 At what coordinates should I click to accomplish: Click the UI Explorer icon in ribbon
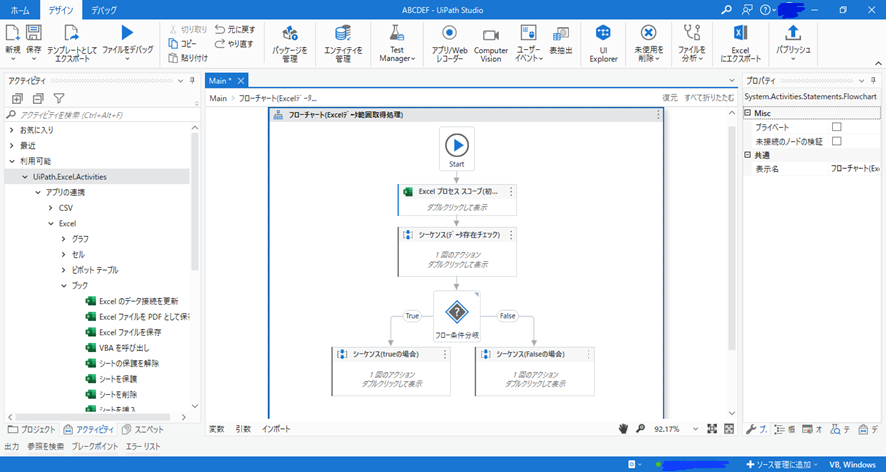pyautogui.click(x=603, y=37)
